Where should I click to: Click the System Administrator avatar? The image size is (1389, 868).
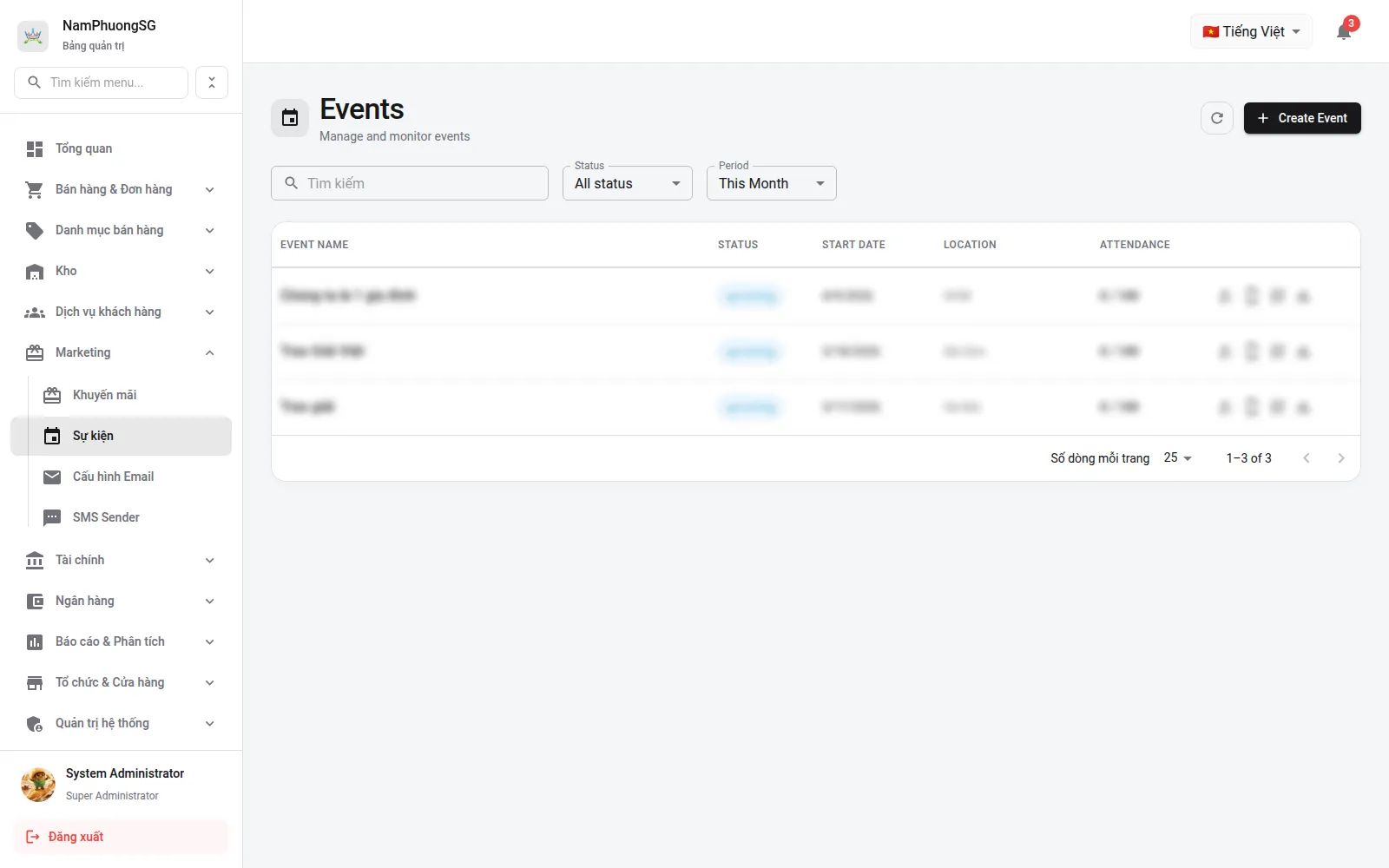38,784
